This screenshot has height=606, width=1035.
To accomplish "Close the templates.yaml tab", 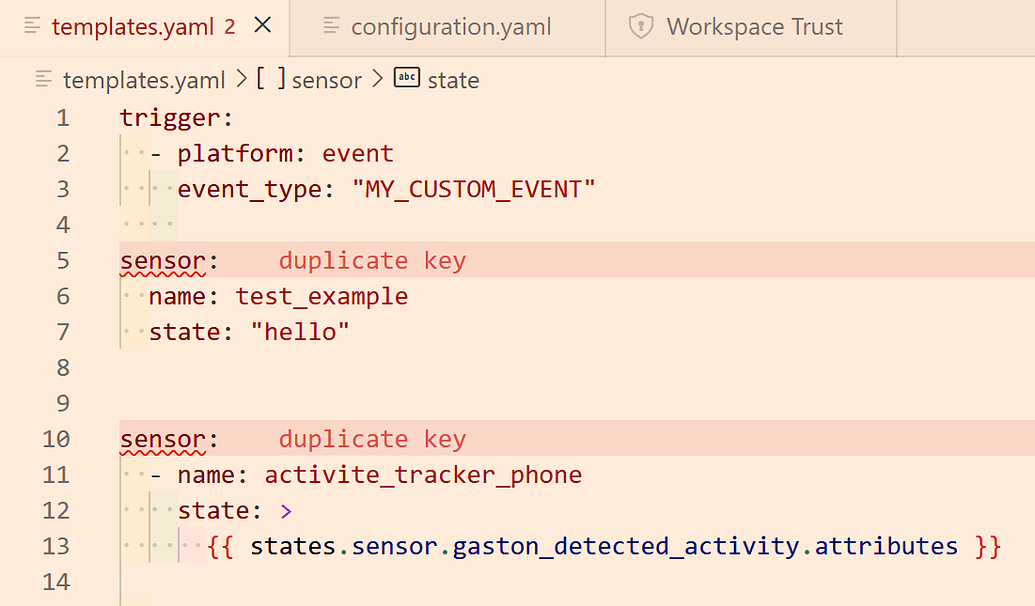I will point(262,26).
